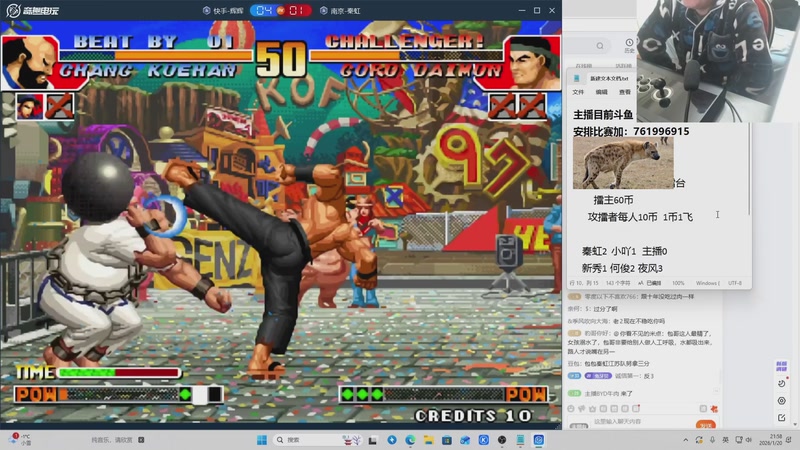Select the 新建文本文档.txt Notepad tab

[609, 79]
